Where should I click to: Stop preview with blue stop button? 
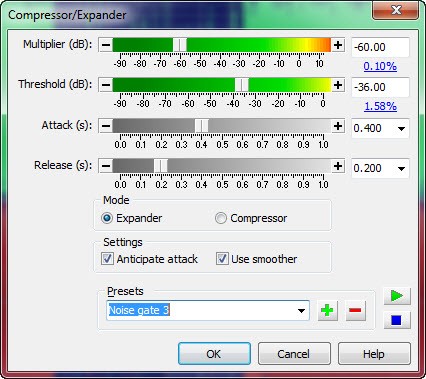(397, 320)
